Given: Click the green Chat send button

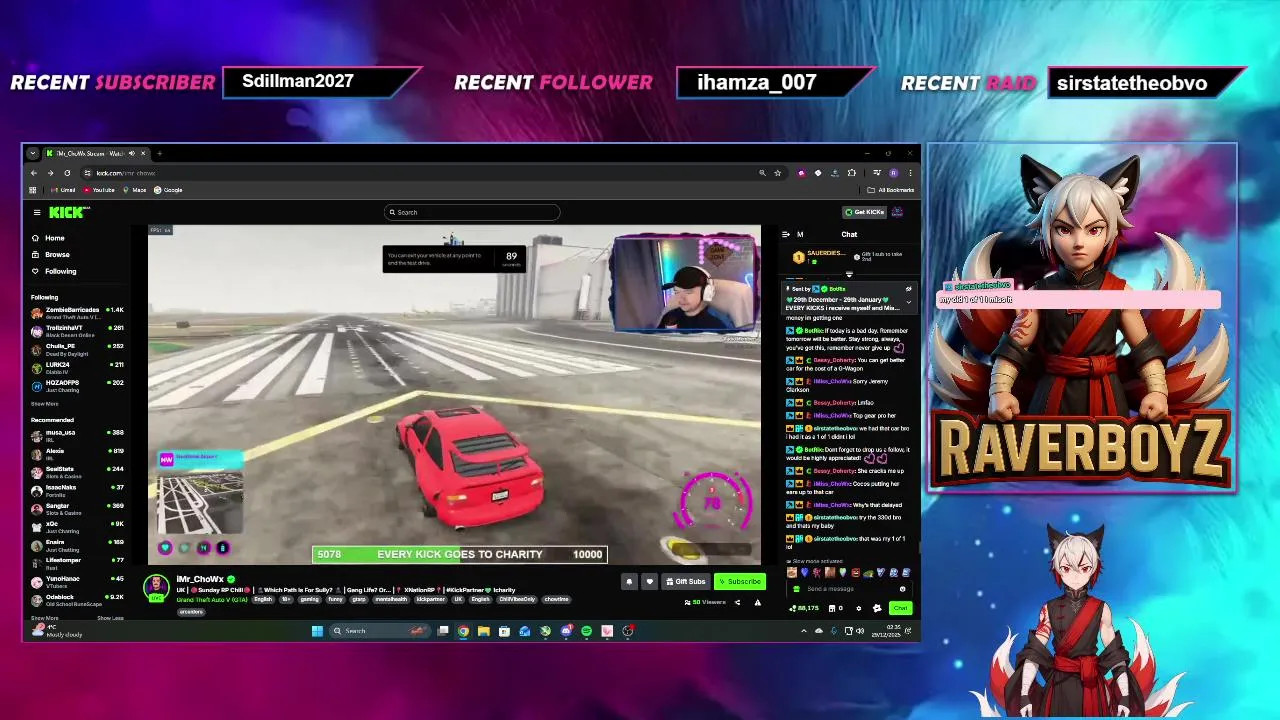Looking at the screenshot, I should click(900, 608).
